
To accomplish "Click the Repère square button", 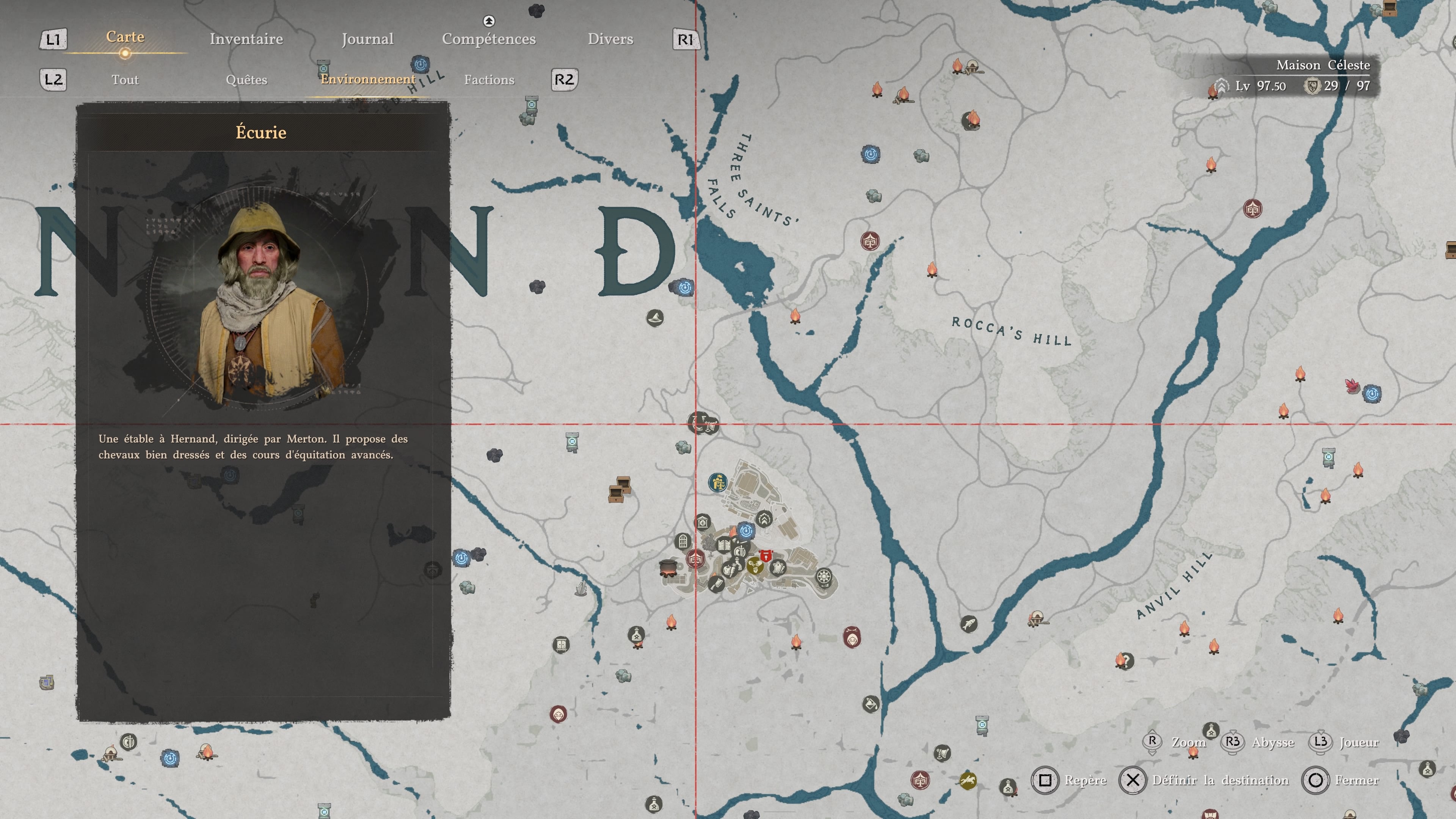I will 1045,781.
